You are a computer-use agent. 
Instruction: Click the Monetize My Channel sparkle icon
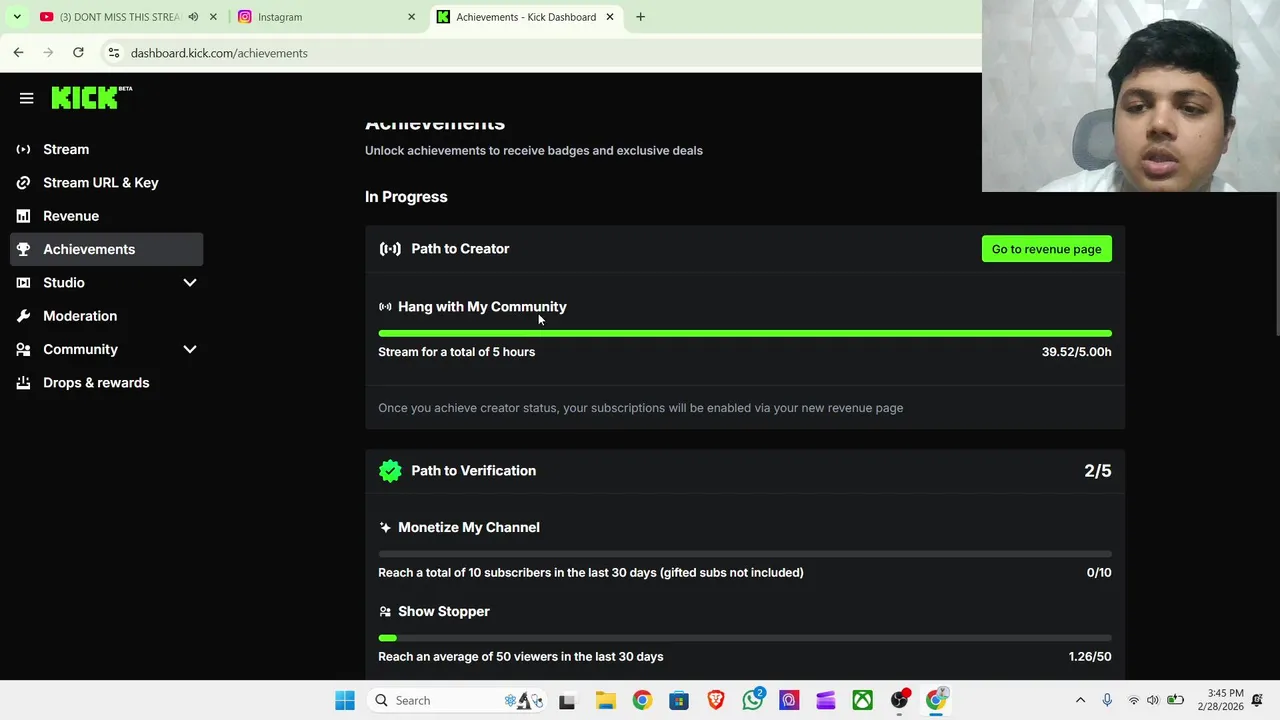click(385, 527)
